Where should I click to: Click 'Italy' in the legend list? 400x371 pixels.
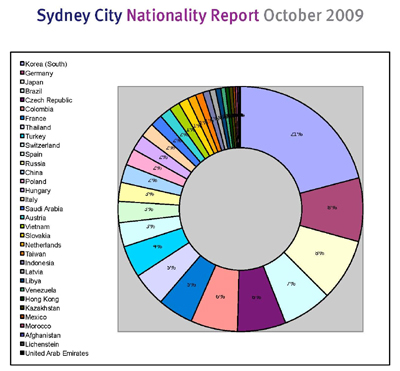click(x=31, y=200)
